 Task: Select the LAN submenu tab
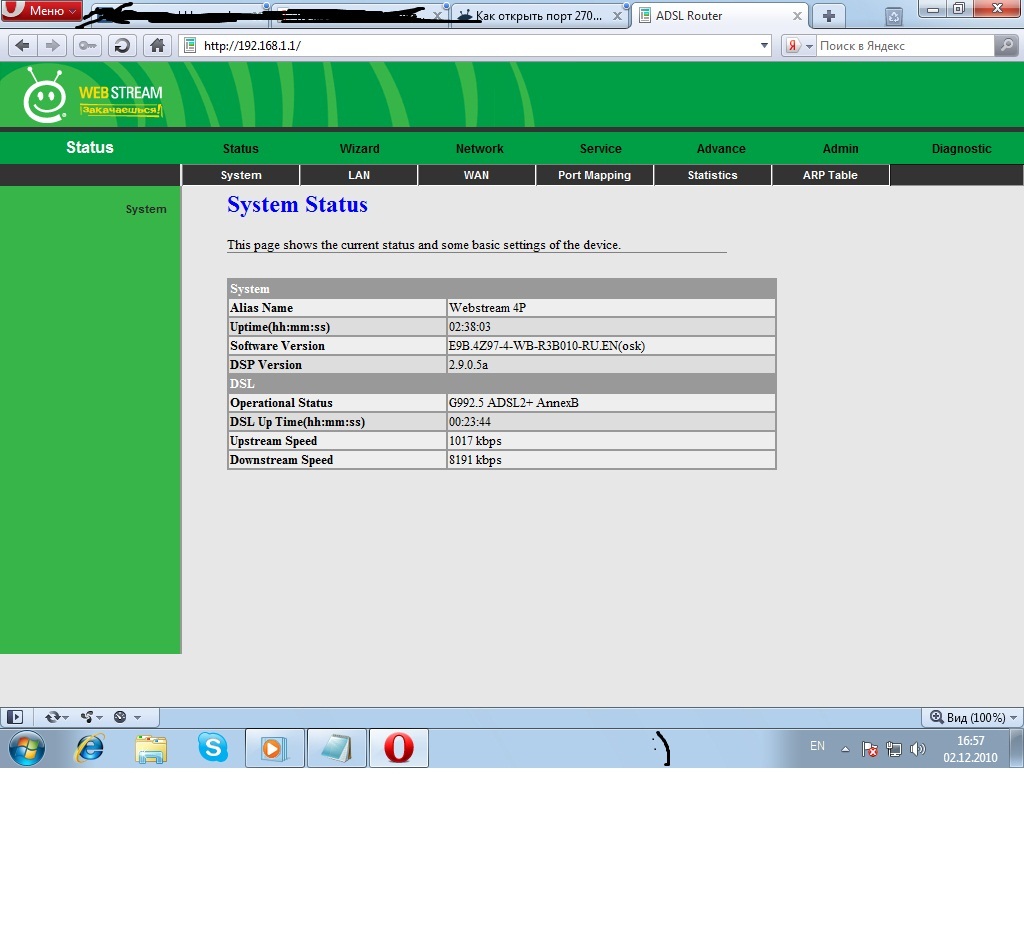[359, 175]
